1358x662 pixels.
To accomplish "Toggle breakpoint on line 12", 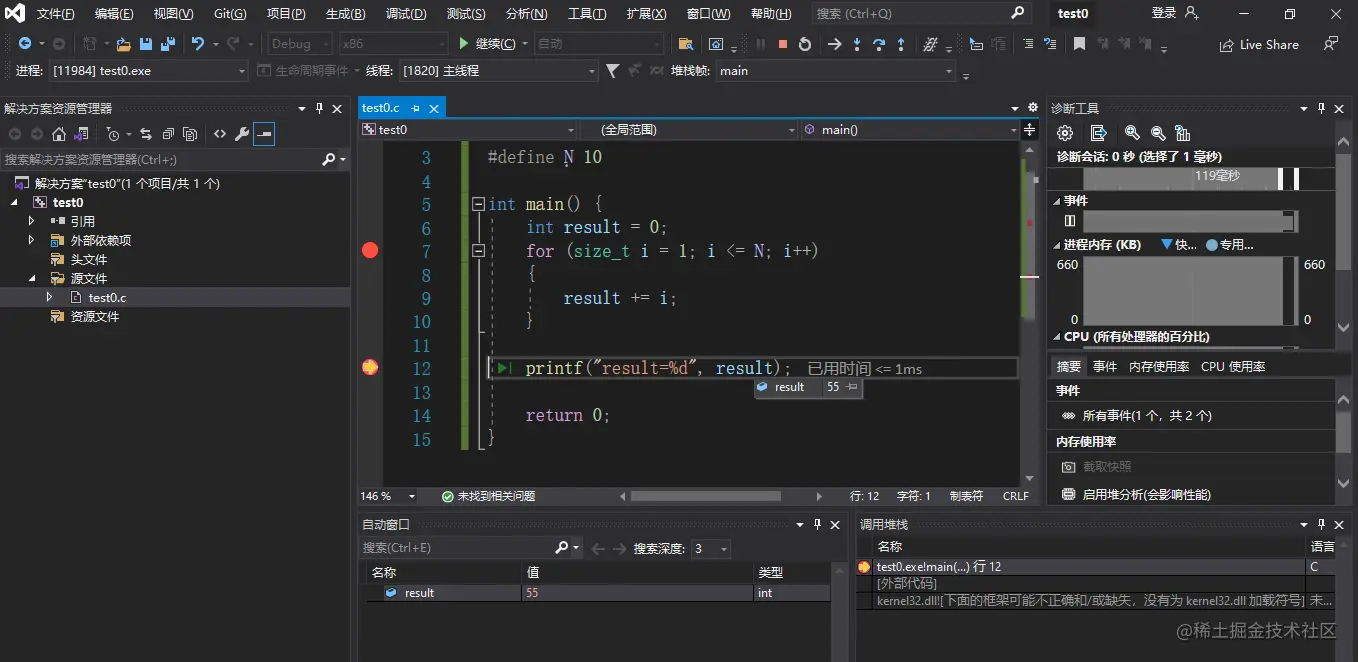I will click(370, 368).
